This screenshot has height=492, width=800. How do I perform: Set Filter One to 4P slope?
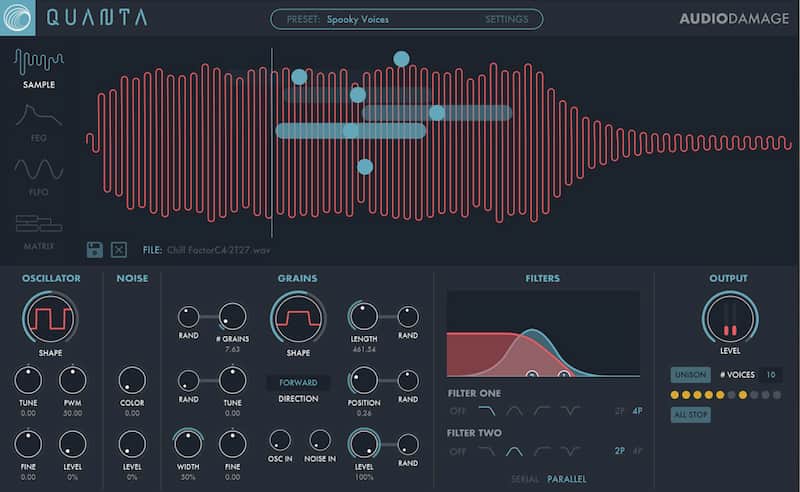pos(637,411)
